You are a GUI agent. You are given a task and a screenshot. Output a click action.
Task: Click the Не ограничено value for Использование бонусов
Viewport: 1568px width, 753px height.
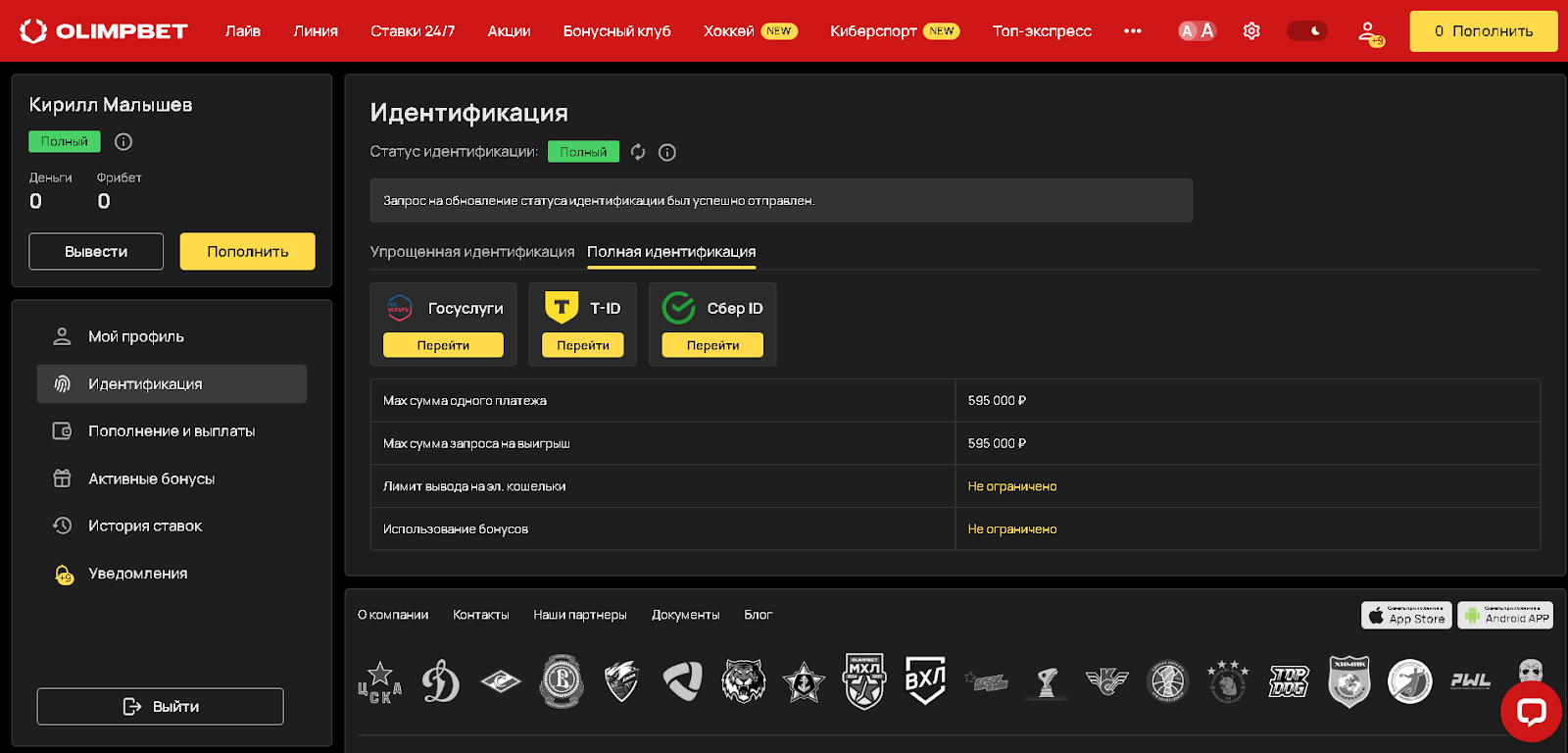tap(1012, 529)
